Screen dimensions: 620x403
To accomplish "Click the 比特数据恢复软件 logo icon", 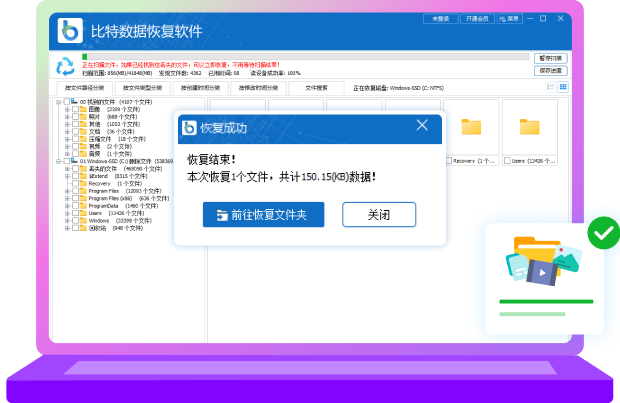I will (70, 30).
